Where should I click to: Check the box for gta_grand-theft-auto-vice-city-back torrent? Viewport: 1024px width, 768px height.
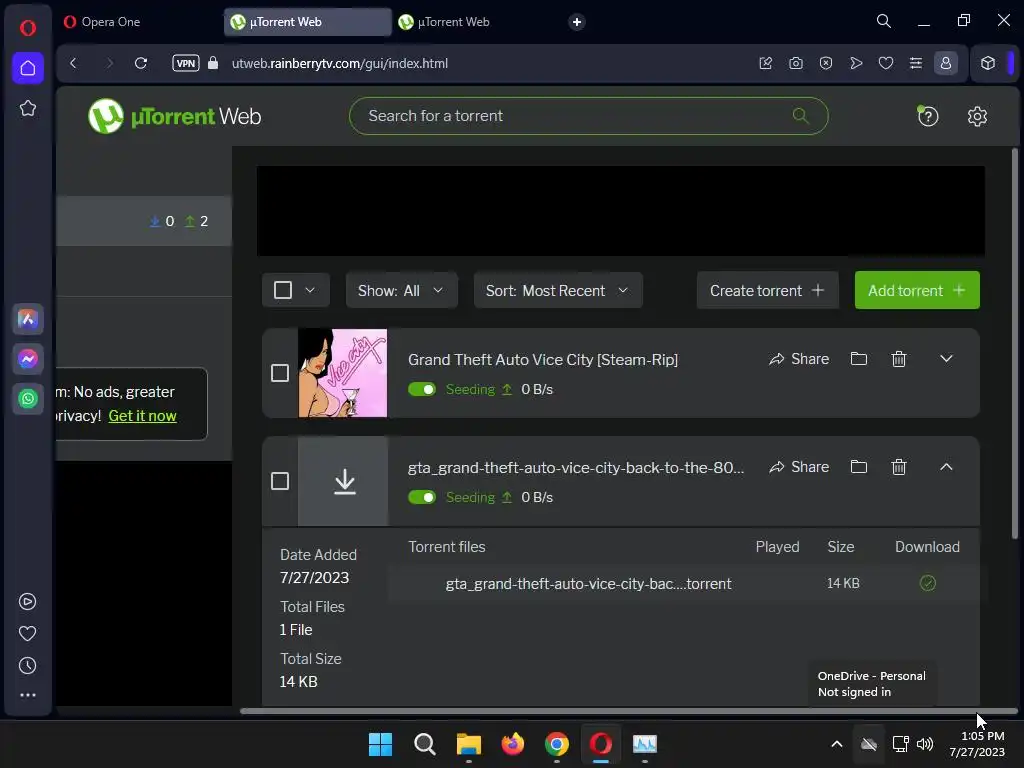click(x=280, y=481)
